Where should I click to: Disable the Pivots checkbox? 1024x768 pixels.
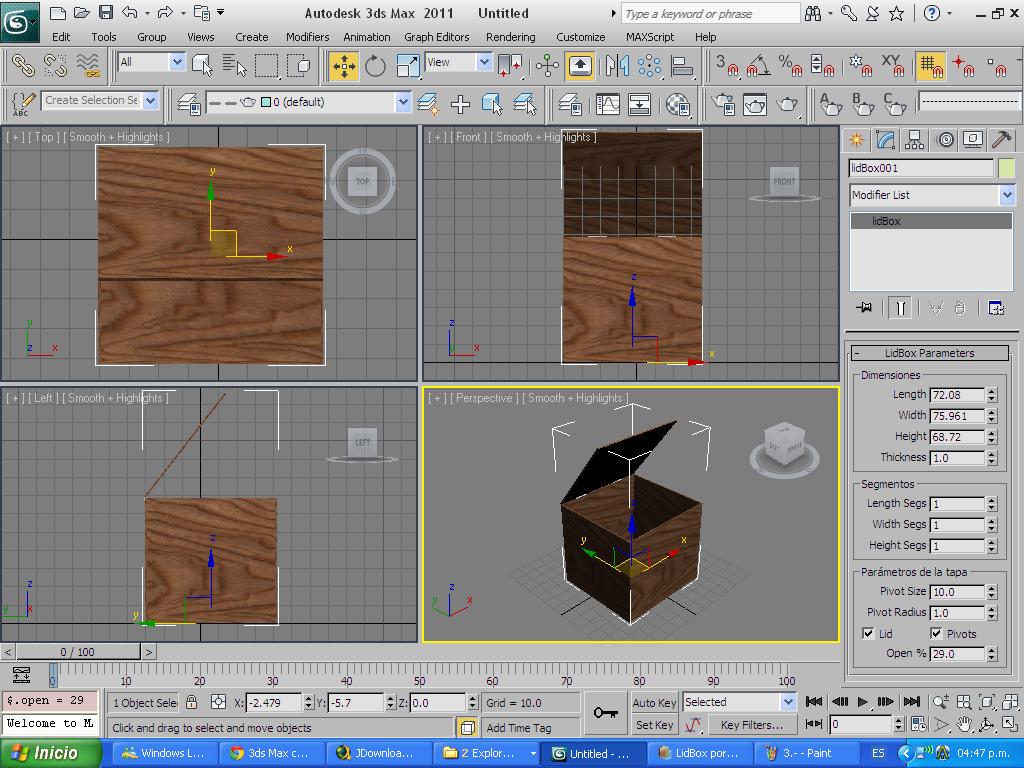tap(936, 633)
